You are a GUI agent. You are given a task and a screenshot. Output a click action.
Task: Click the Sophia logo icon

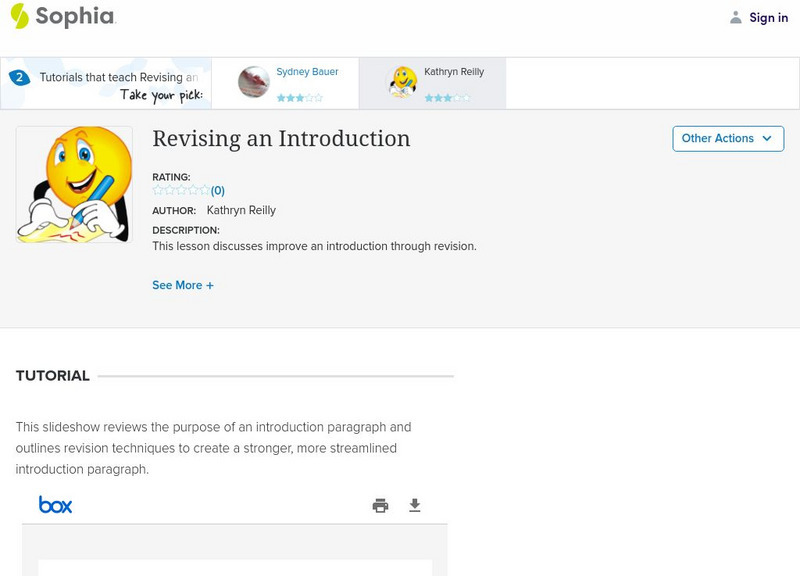(19, 16)
